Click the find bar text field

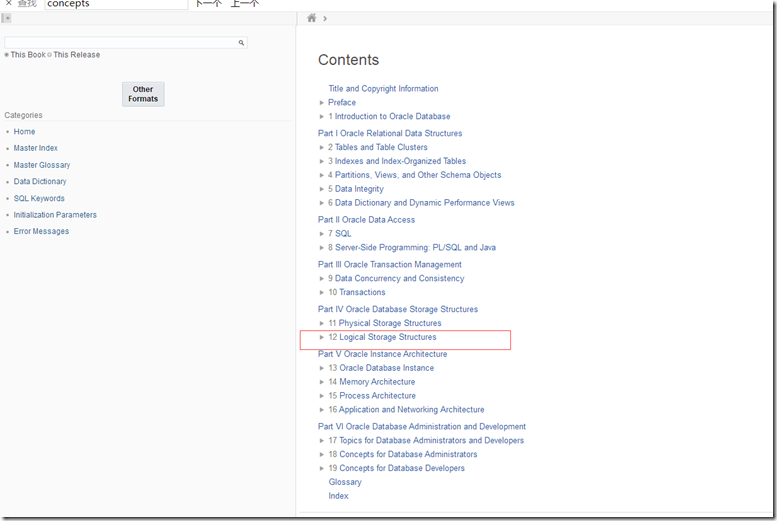pos(116,4)
